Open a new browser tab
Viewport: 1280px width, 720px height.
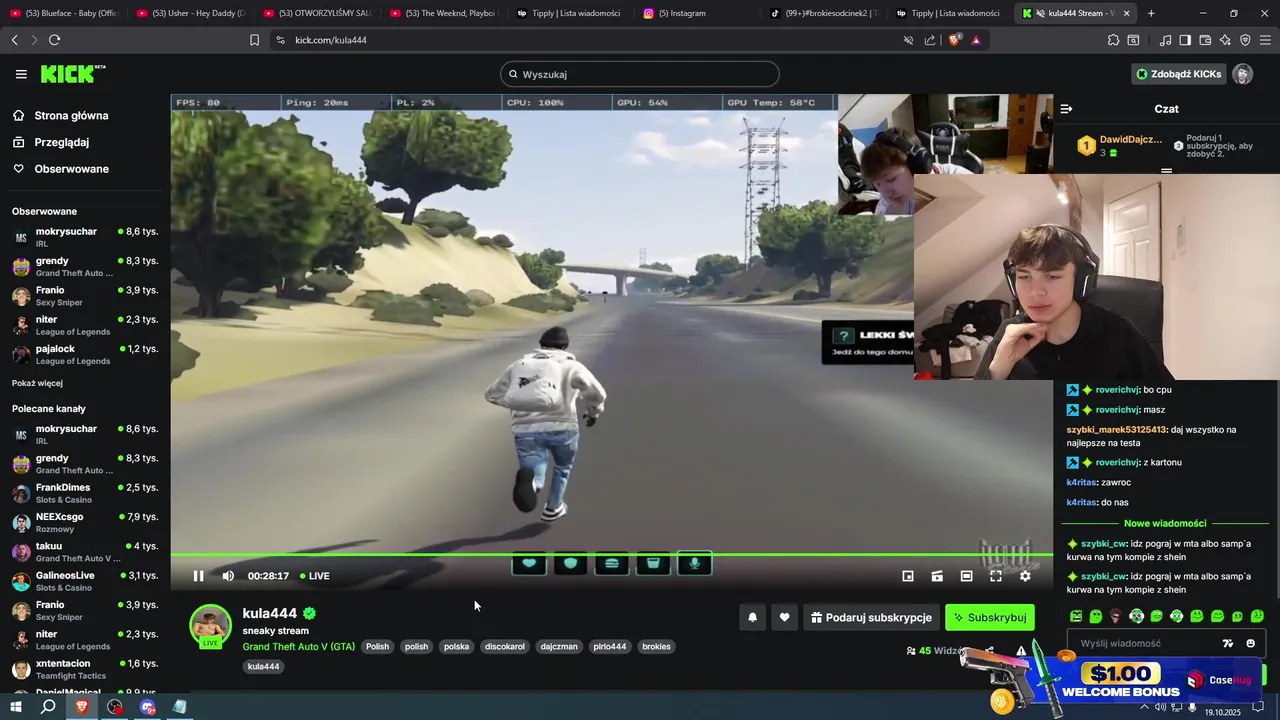tap(1151, 13)
